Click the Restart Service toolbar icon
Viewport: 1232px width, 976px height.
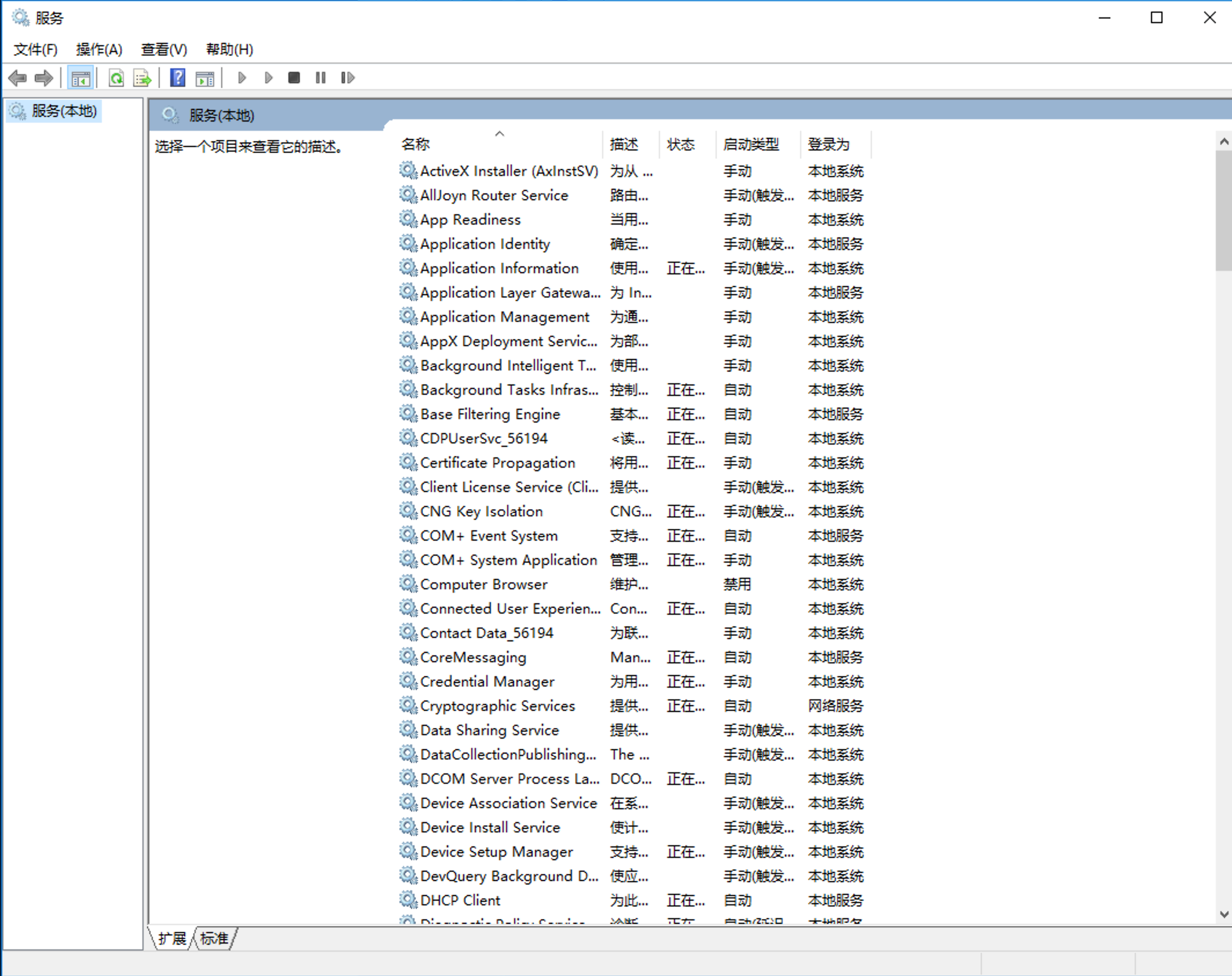coord(347,78)
